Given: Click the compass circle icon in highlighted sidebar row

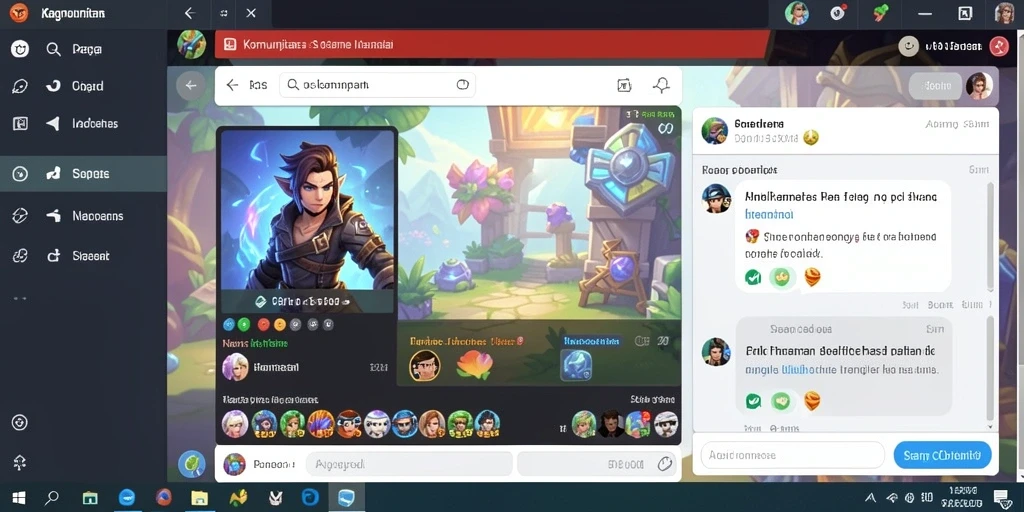Looking at the screenshot, I should pyautogui.click(x=20, y=174).
